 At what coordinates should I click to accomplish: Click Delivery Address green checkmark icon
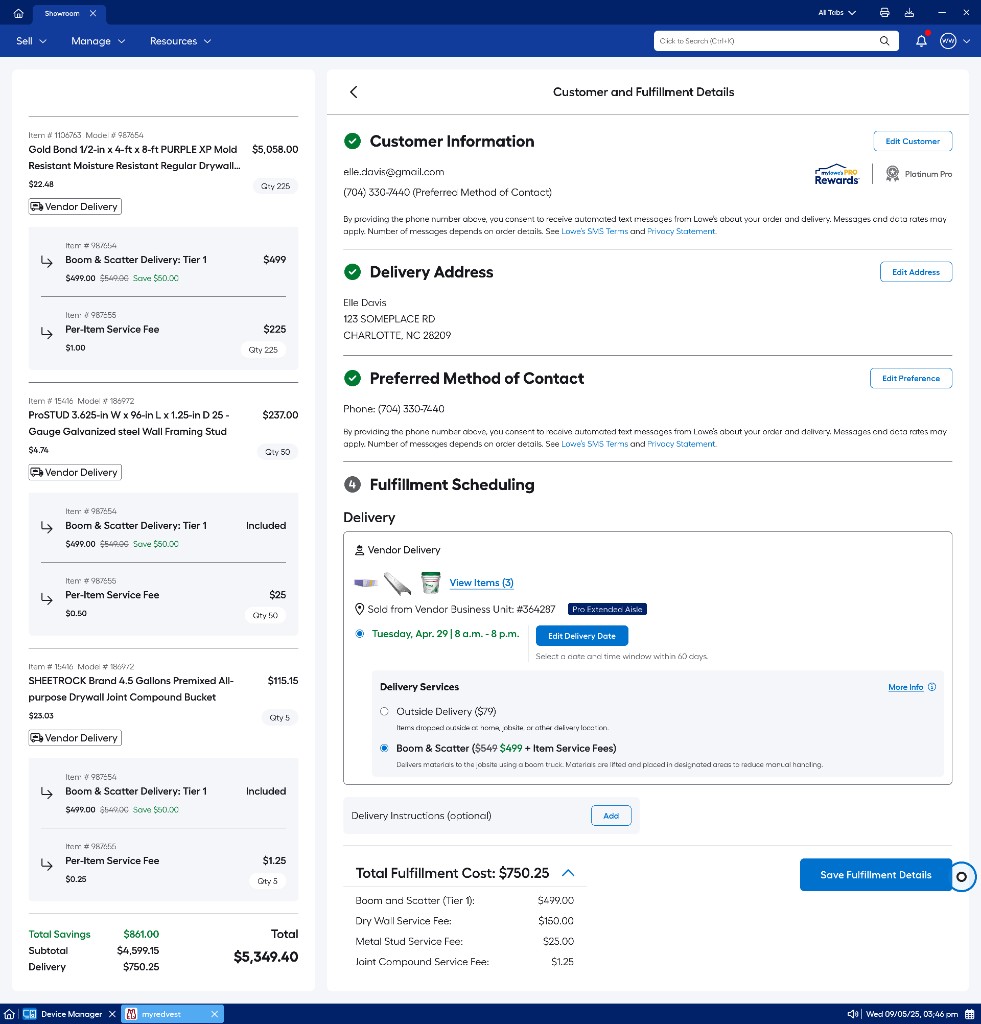352,272
